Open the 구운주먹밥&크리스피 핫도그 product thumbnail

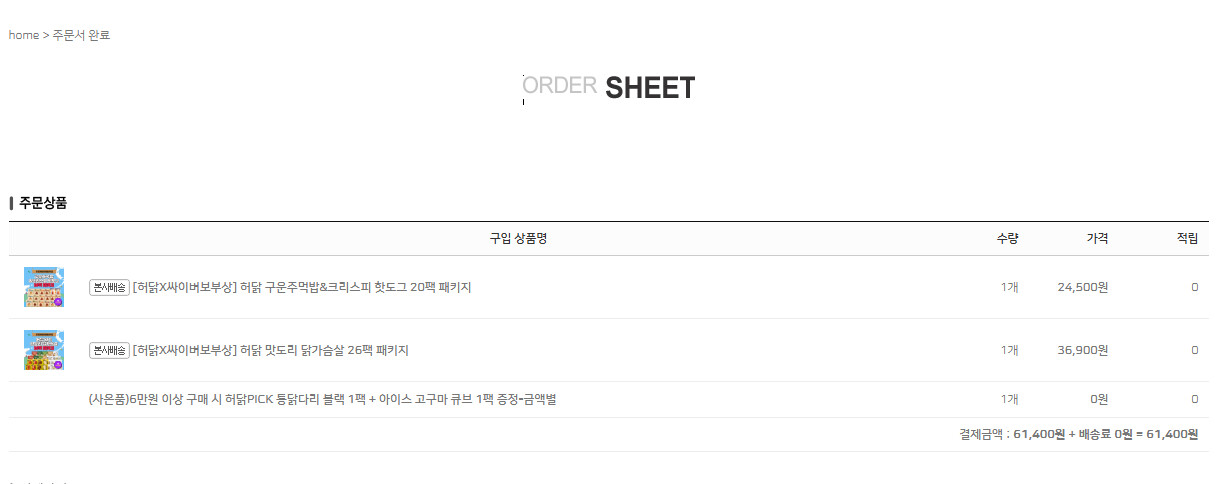[x=44, y=287]
